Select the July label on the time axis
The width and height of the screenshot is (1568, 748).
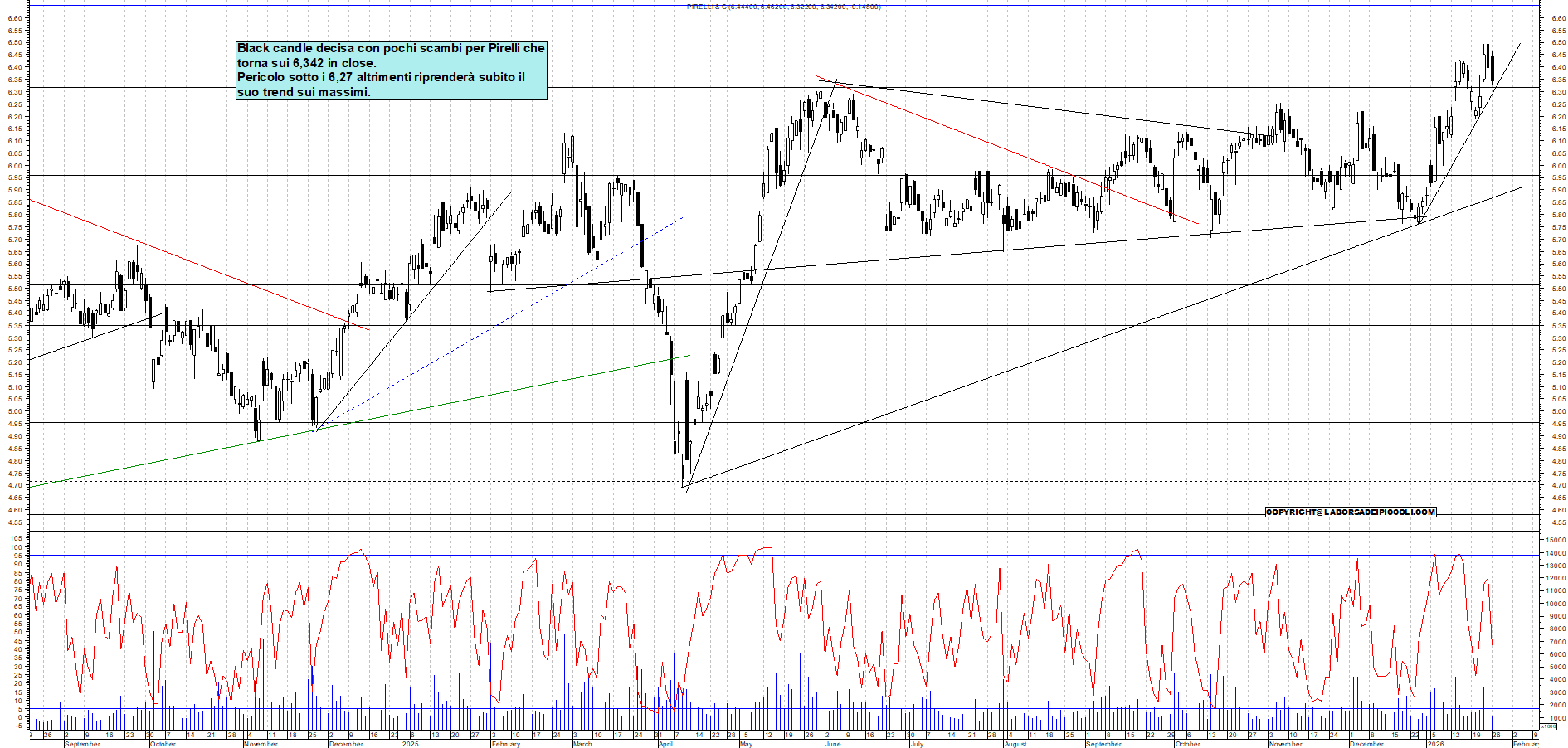917,744
